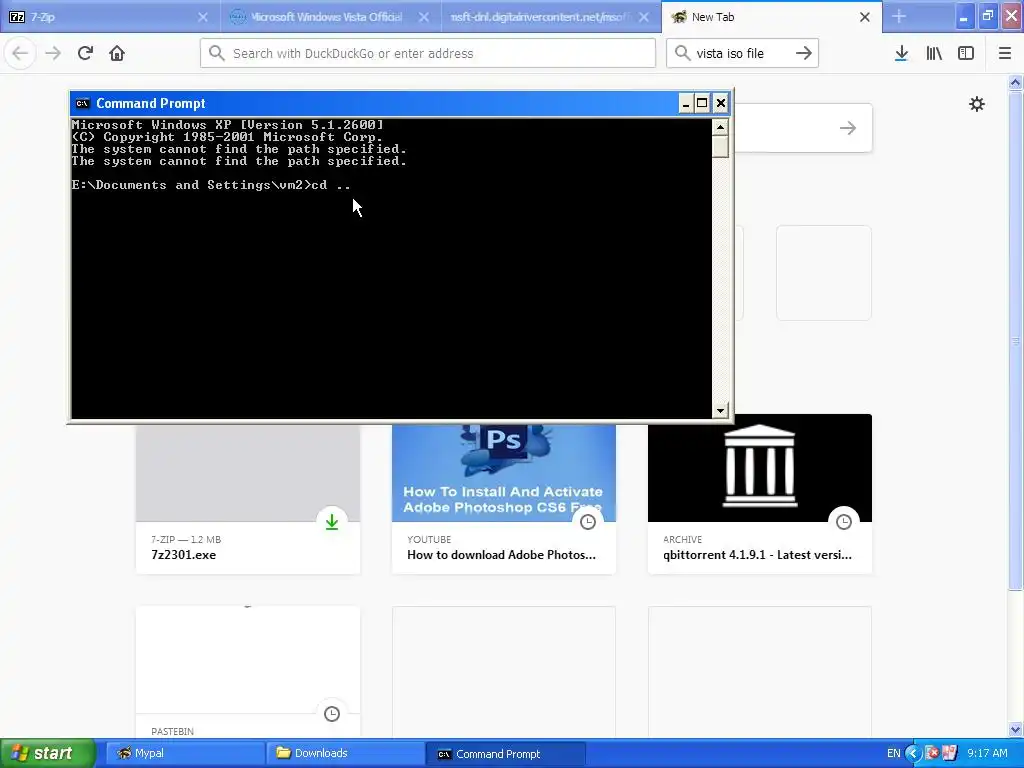This screenshot has width=1024, height=768.
Task: Close the 7-Zip tab
Action: [x=202, y=17]
